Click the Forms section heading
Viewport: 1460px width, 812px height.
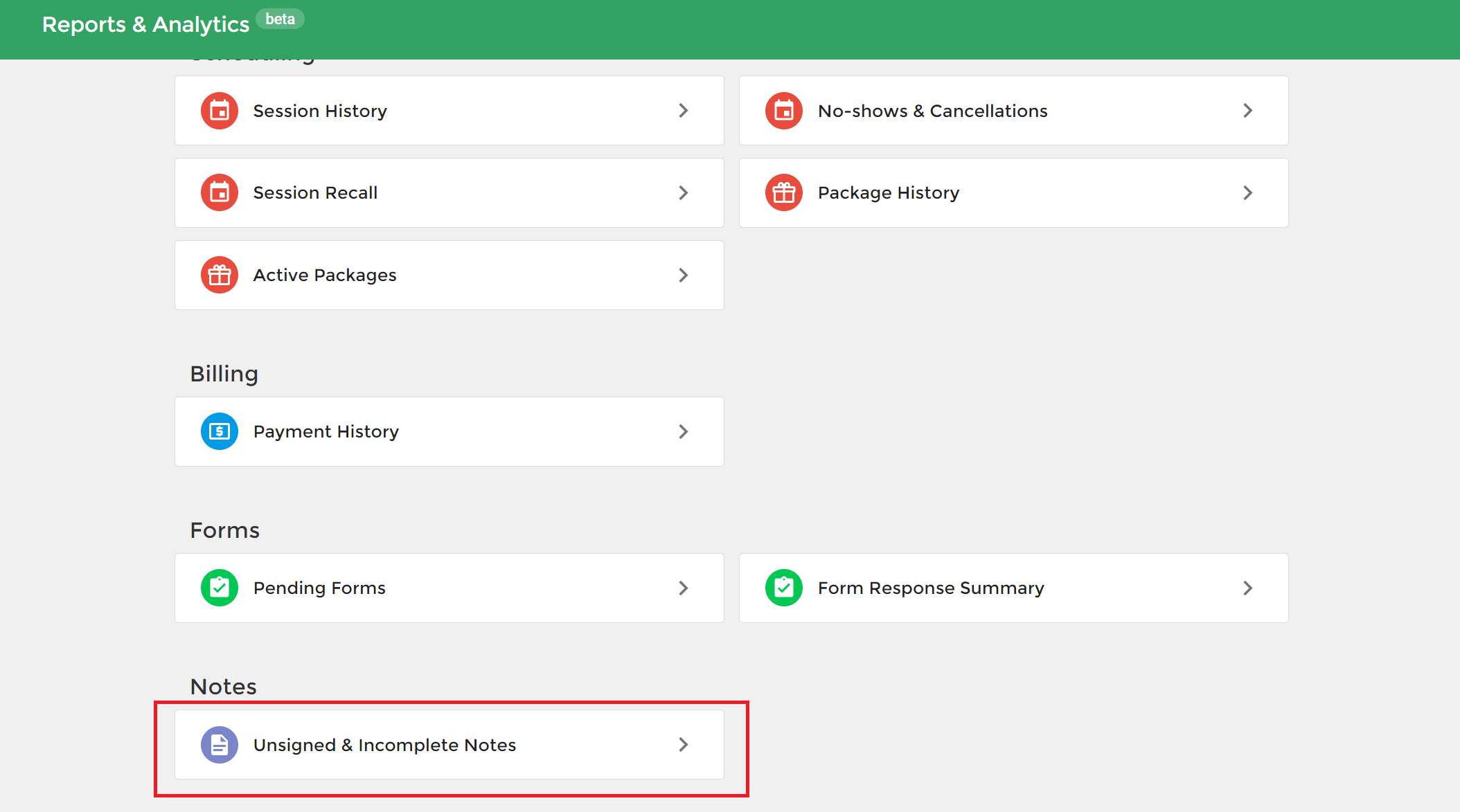coord(225,530)
